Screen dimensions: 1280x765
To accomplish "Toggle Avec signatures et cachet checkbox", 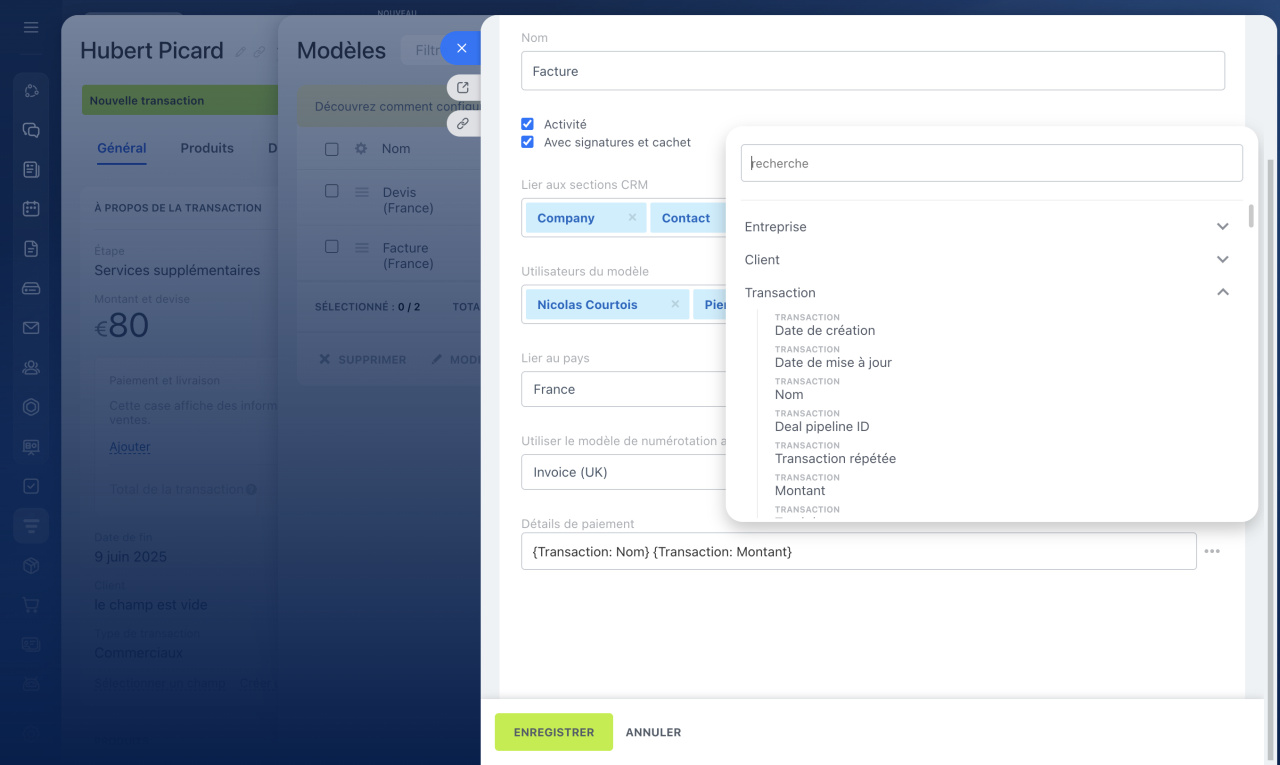I will (x=528, y=142).
